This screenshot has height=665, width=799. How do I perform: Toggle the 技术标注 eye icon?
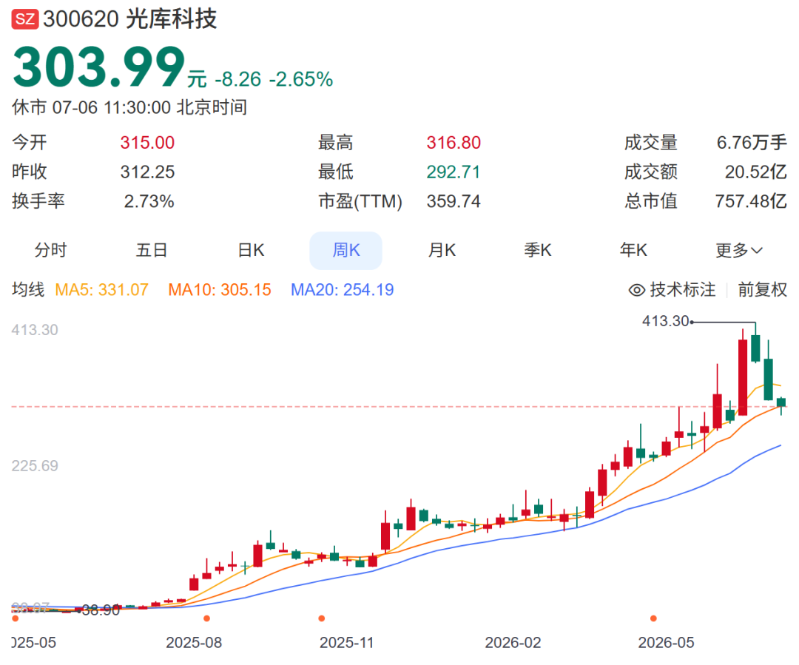pyautogui.click(x=636, y=290)
